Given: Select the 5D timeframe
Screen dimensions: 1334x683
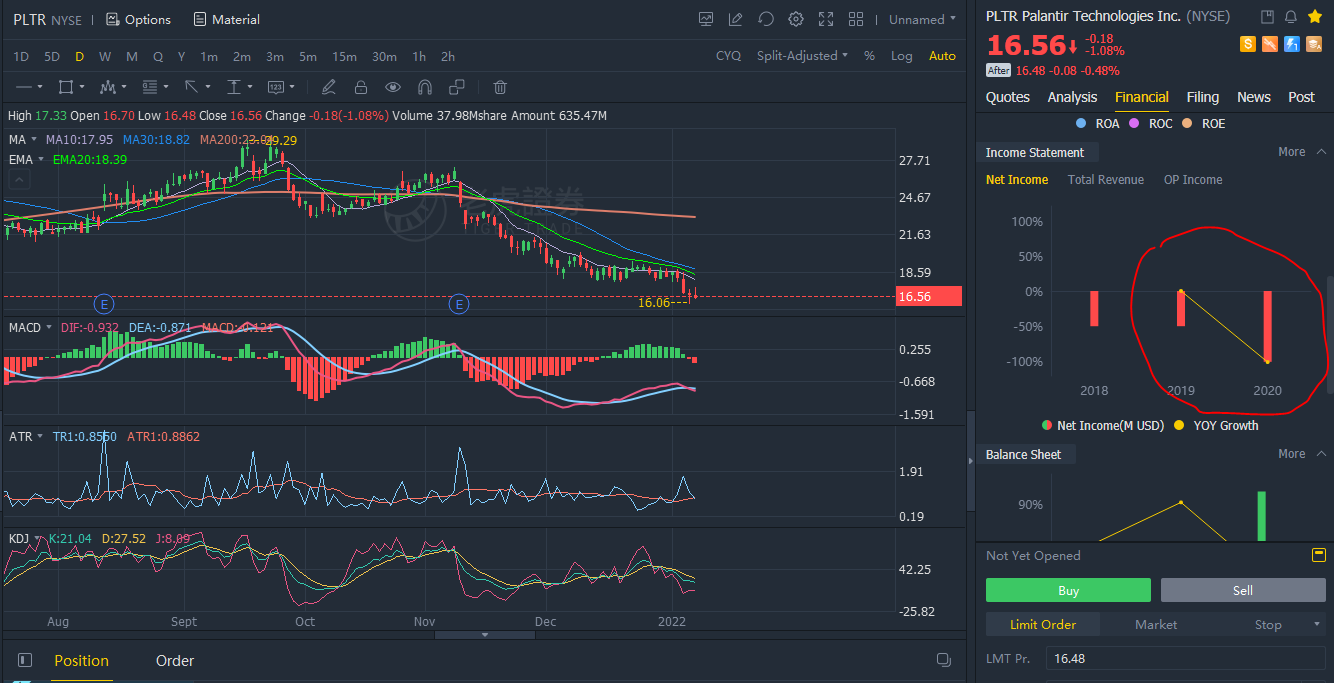Looking at the screenshot, I should tap(52, 56).
